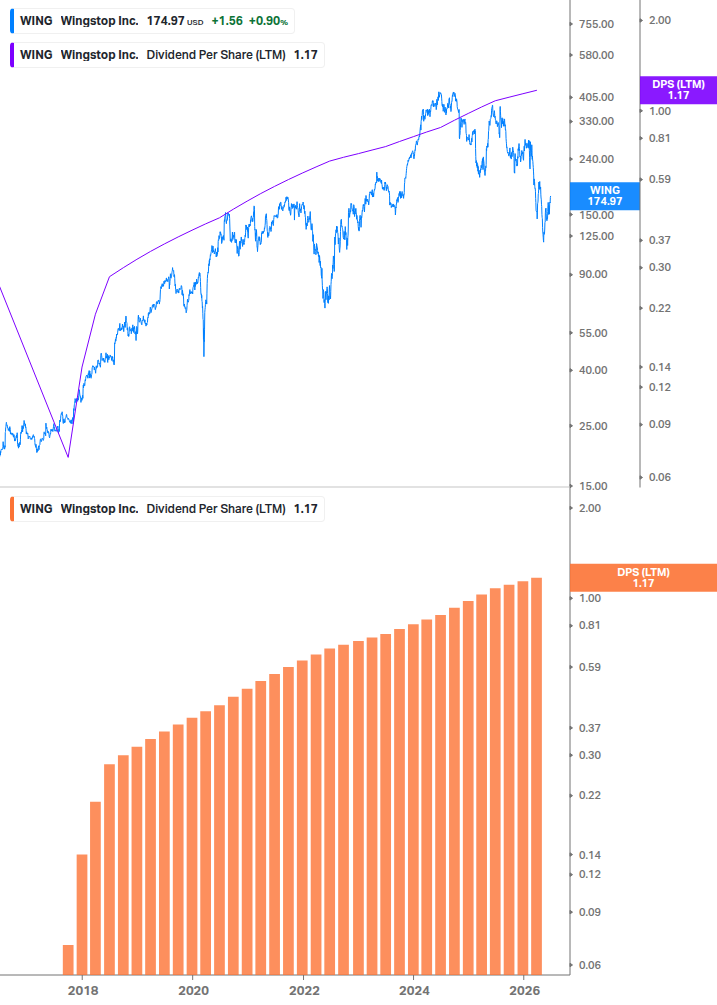
Task: Select the purple Dividend Per Share legend
Action: [168, 55]
